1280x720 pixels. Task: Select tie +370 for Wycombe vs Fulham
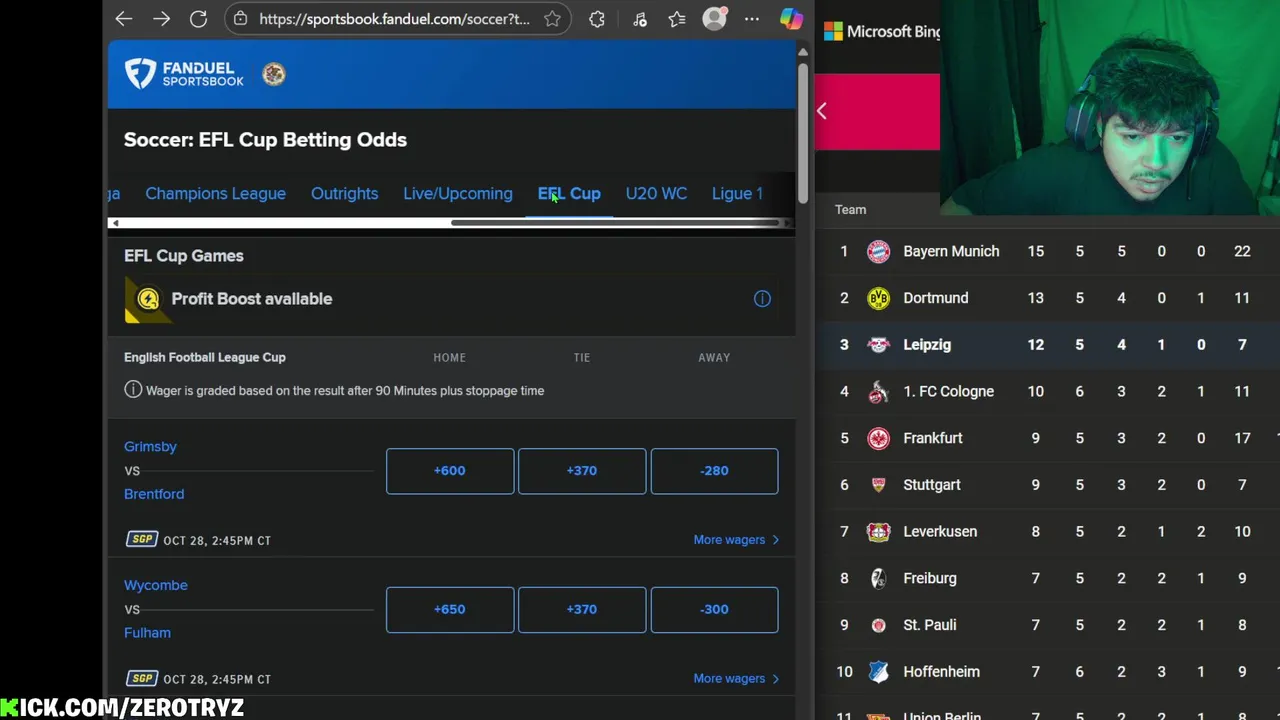pos(582,609)
